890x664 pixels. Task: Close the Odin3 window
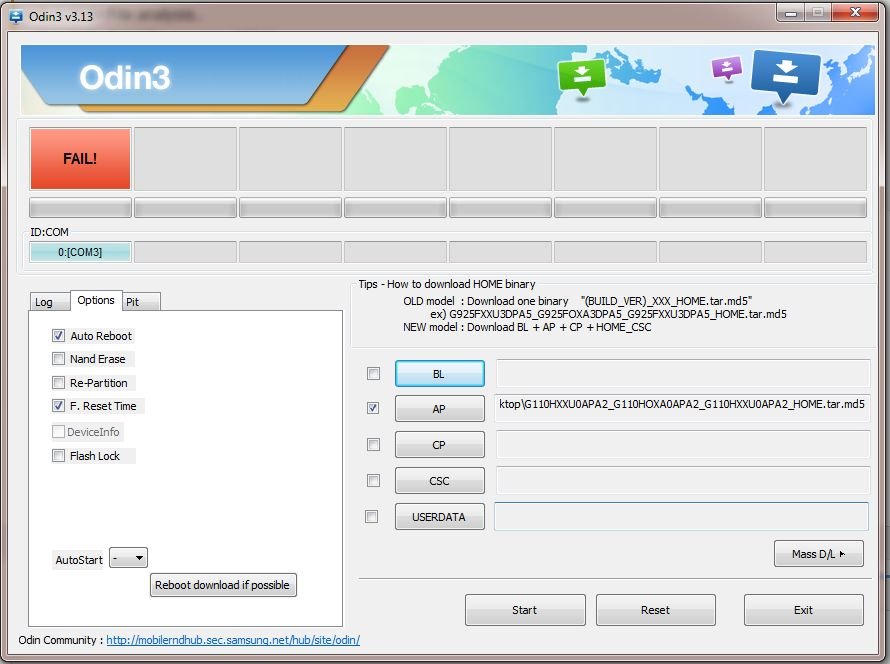click(x=855, y=12)
